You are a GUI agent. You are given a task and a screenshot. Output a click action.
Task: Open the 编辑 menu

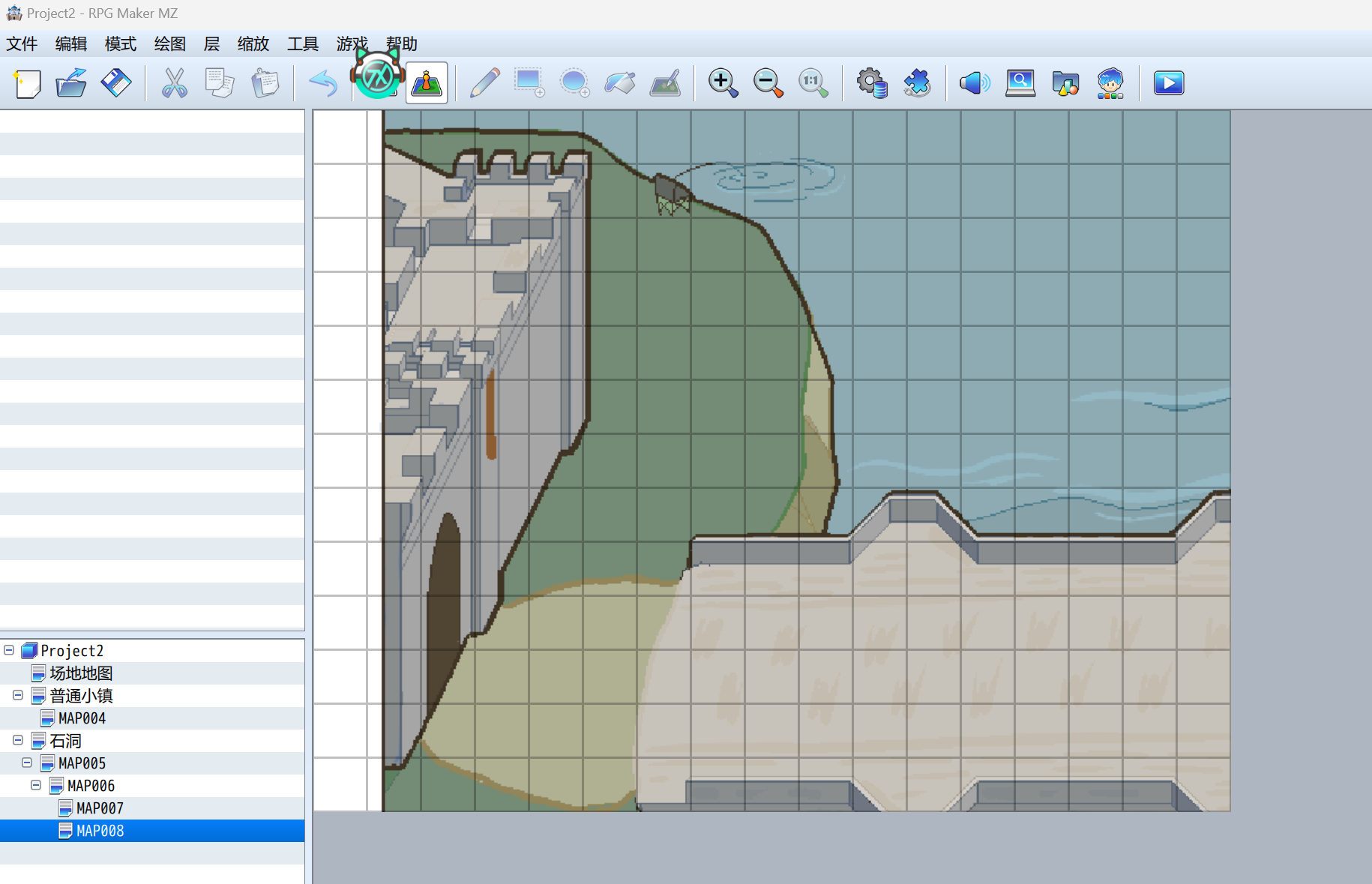[71, 43]
